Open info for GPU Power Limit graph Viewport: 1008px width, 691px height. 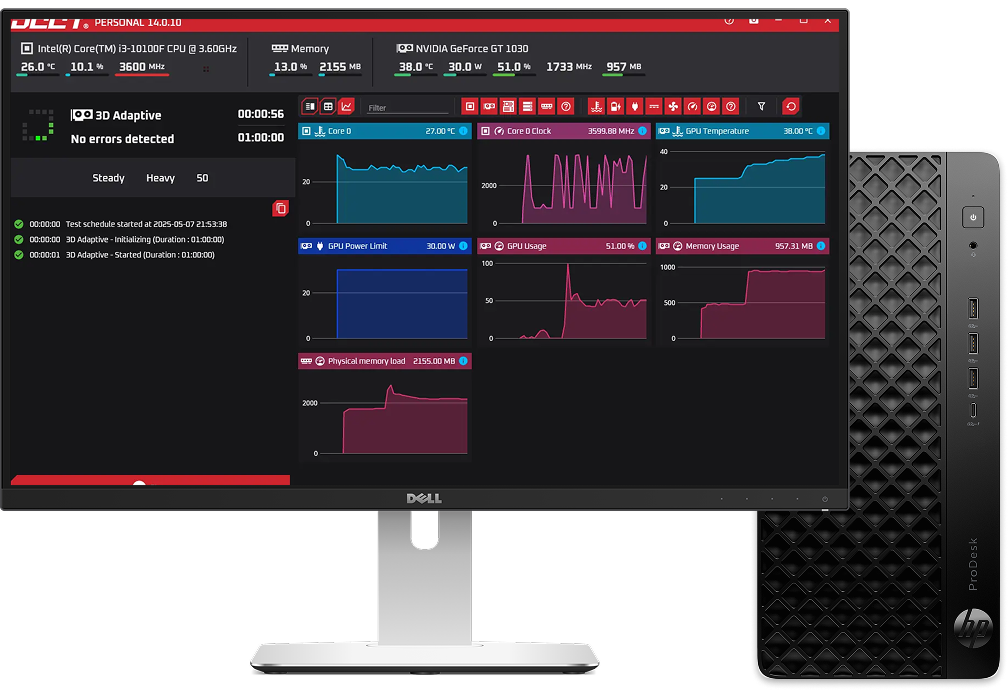[464, 246]
